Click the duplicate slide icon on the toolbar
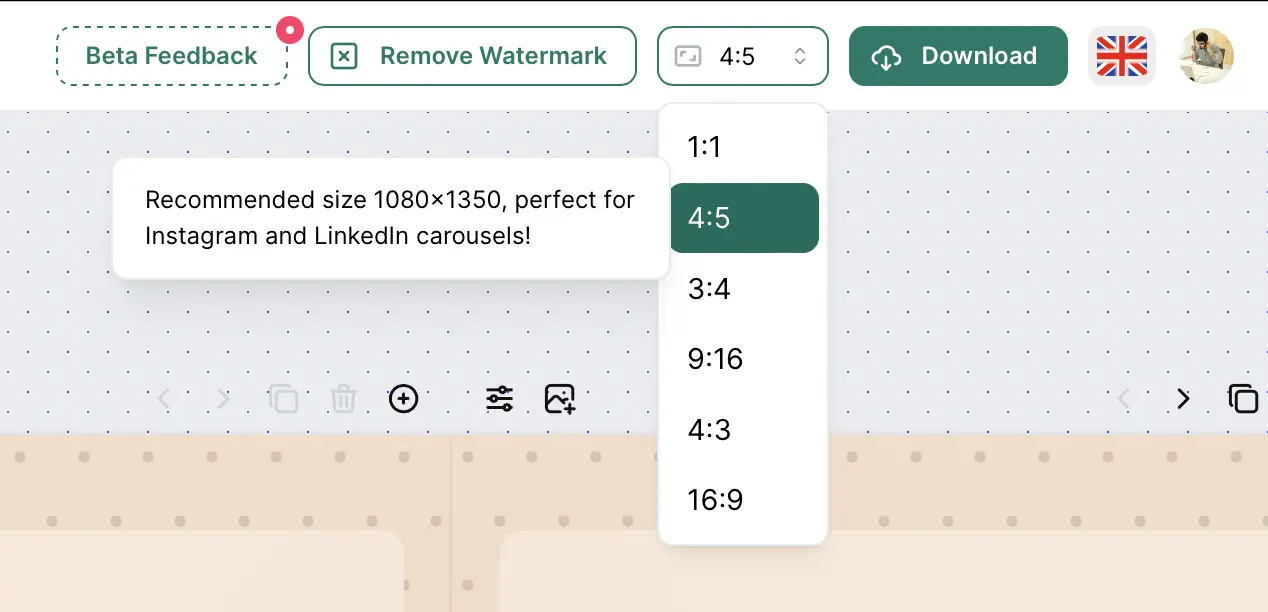The image size is (1268, 612). click(x=284, y=398)
